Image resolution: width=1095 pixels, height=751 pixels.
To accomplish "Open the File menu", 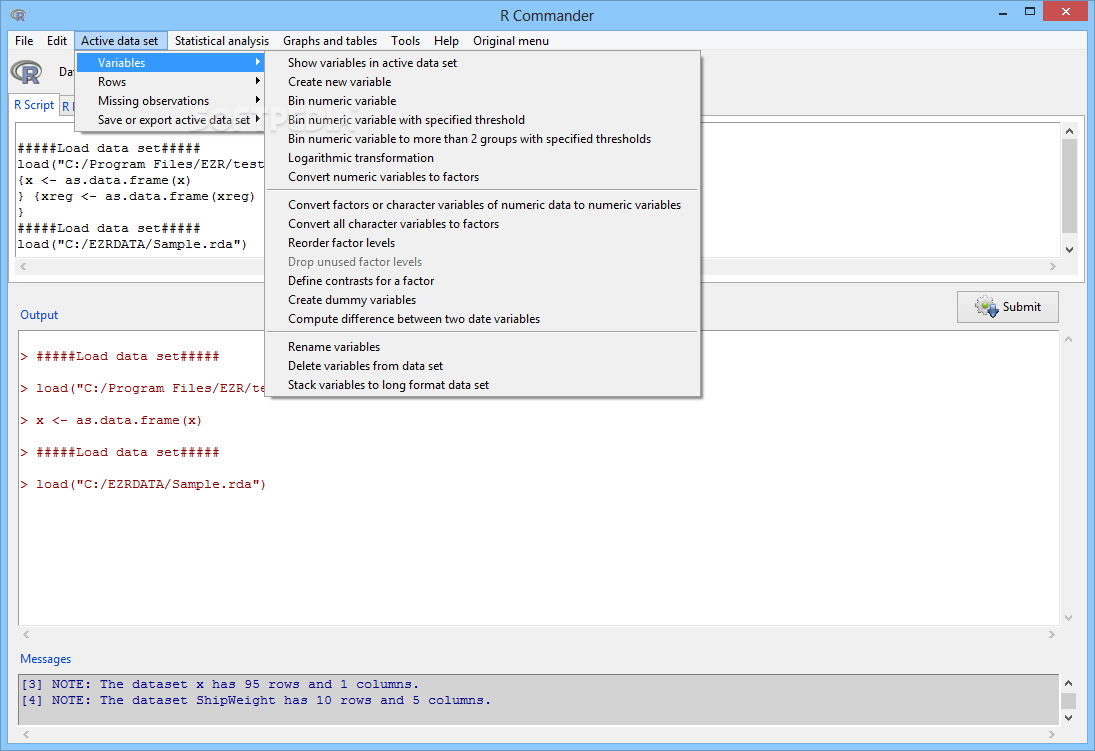I will coord(24,41).
